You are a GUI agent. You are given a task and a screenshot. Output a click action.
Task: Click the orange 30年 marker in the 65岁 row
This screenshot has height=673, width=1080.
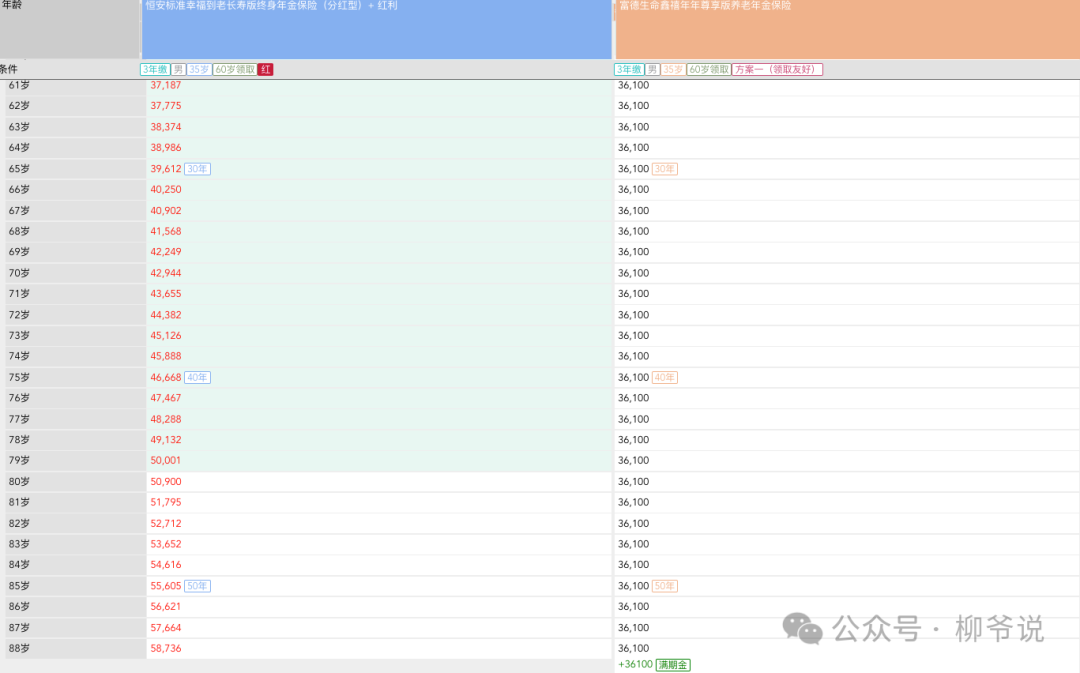pyautogui.click(x=665, y=169)
